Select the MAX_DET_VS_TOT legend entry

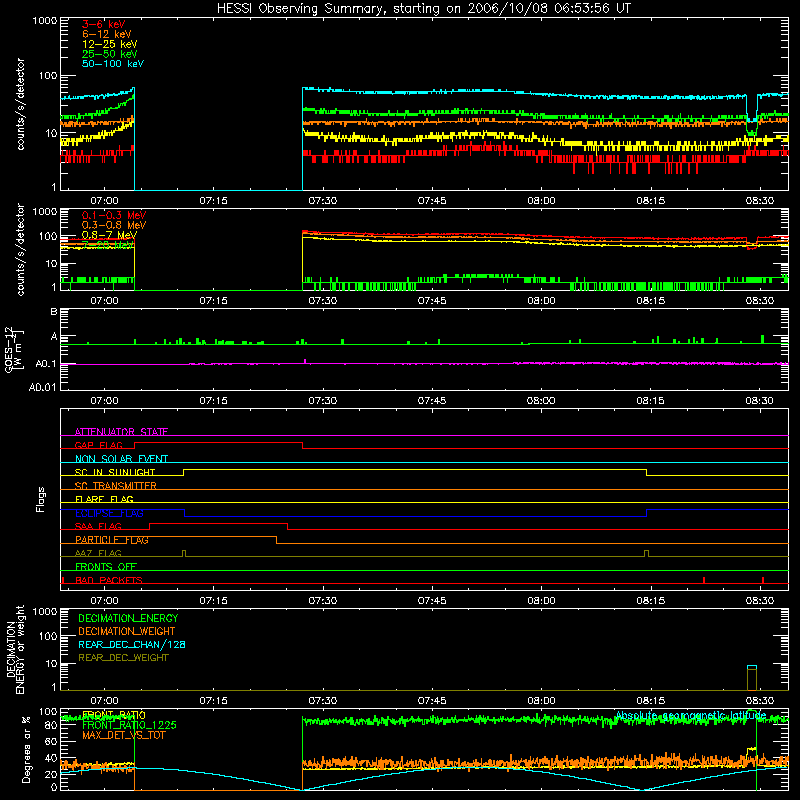pyautogui.click(x=123, y=735)
